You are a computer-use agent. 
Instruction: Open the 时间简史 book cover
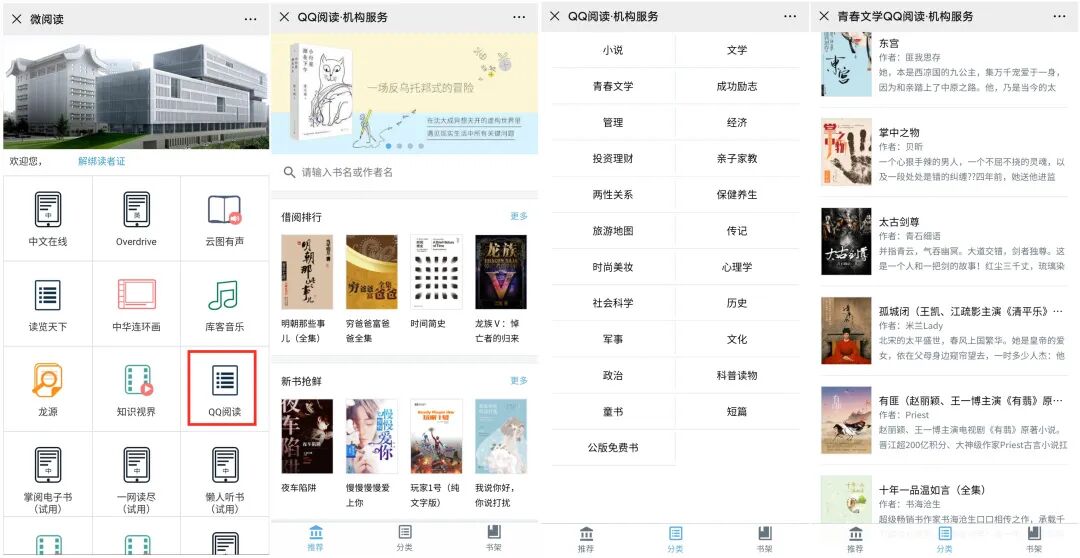436,272
